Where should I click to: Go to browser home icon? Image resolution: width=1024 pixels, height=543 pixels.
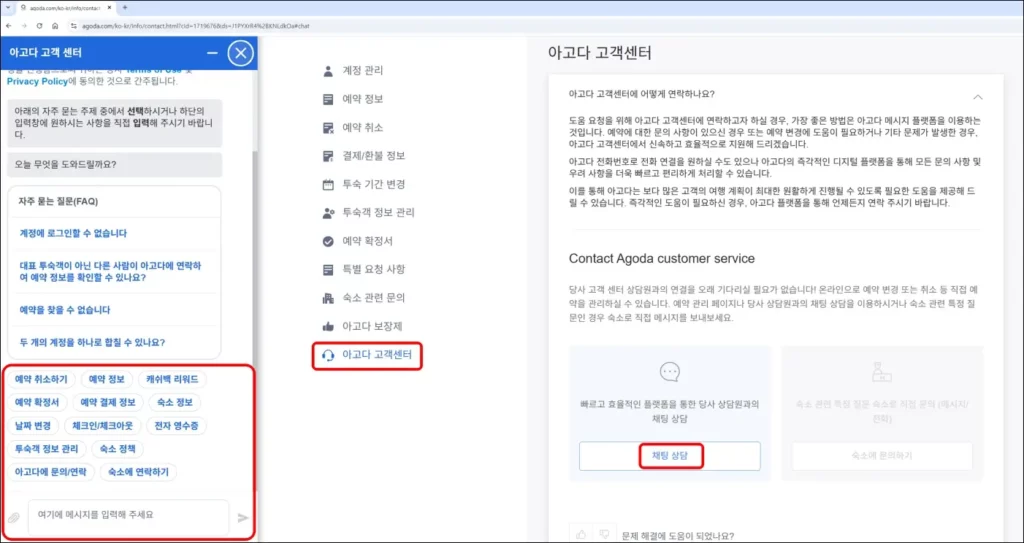pyautogui.click(x=56, y=25)
